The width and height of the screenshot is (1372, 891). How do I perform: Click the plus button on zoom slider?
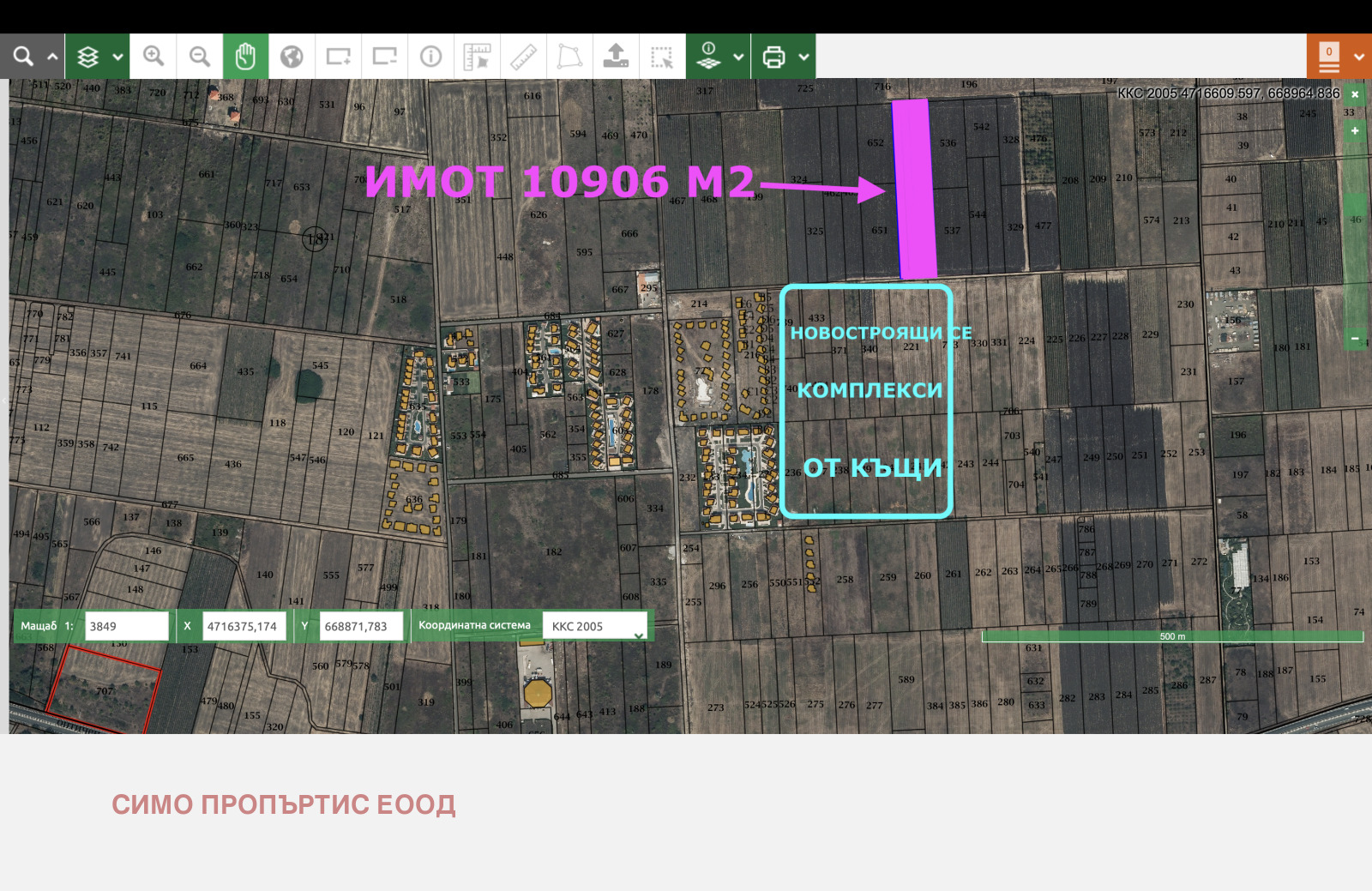(x=1355, y=131)
